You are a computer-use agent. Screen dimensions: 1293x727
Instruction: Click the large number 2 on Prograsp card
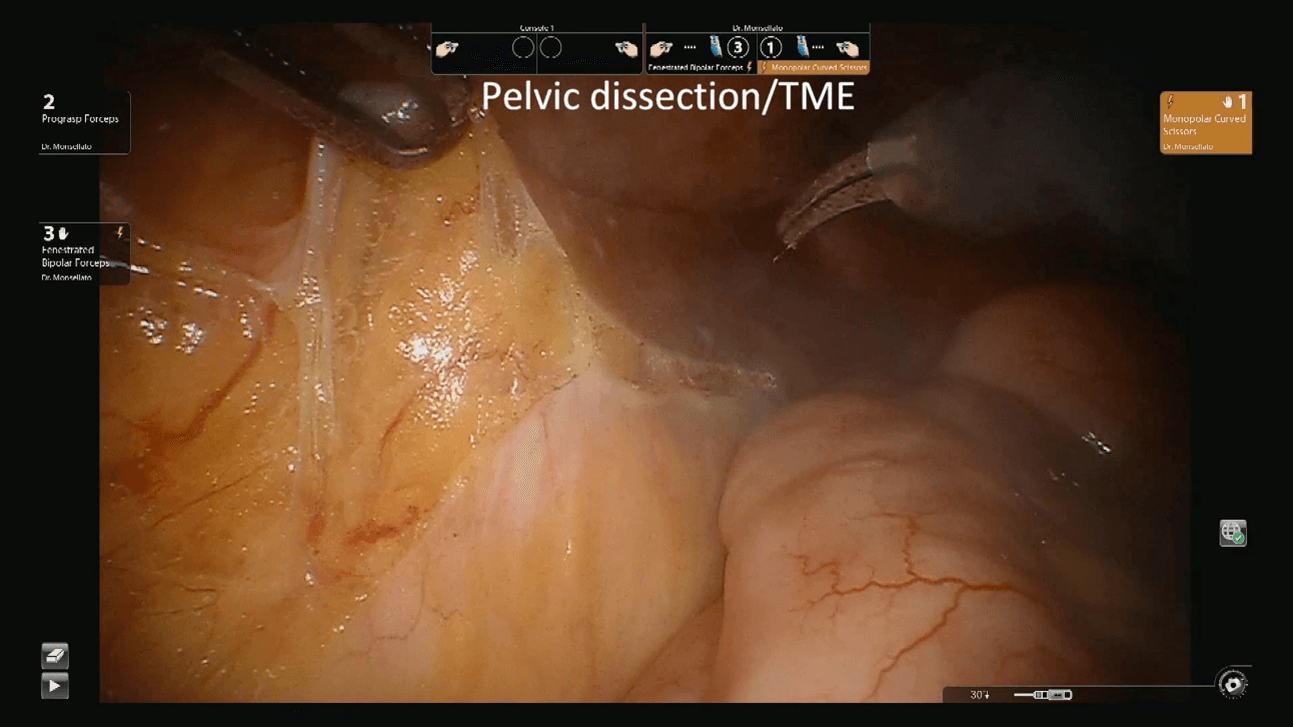coord(49,102)
